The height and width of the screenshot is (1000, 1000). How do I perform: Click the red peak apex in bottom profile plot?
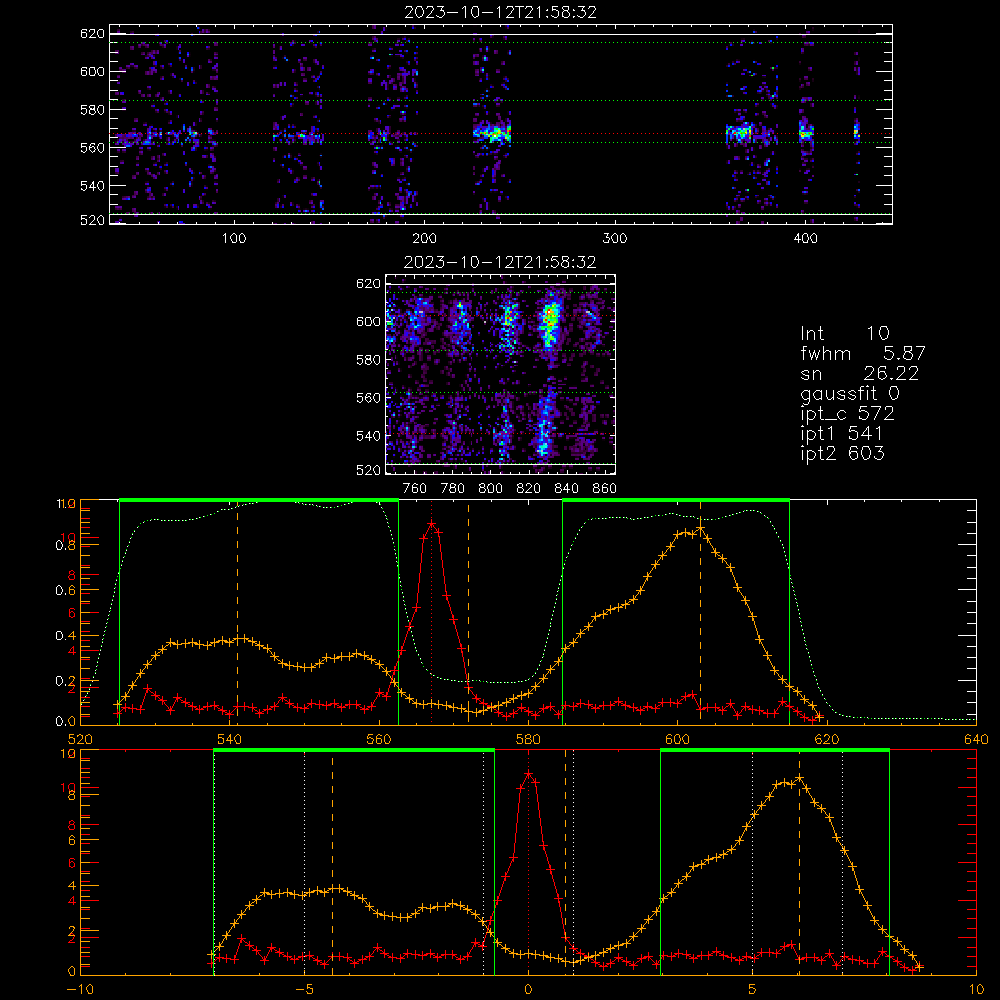pyautogui.click(x=529, y=774)
